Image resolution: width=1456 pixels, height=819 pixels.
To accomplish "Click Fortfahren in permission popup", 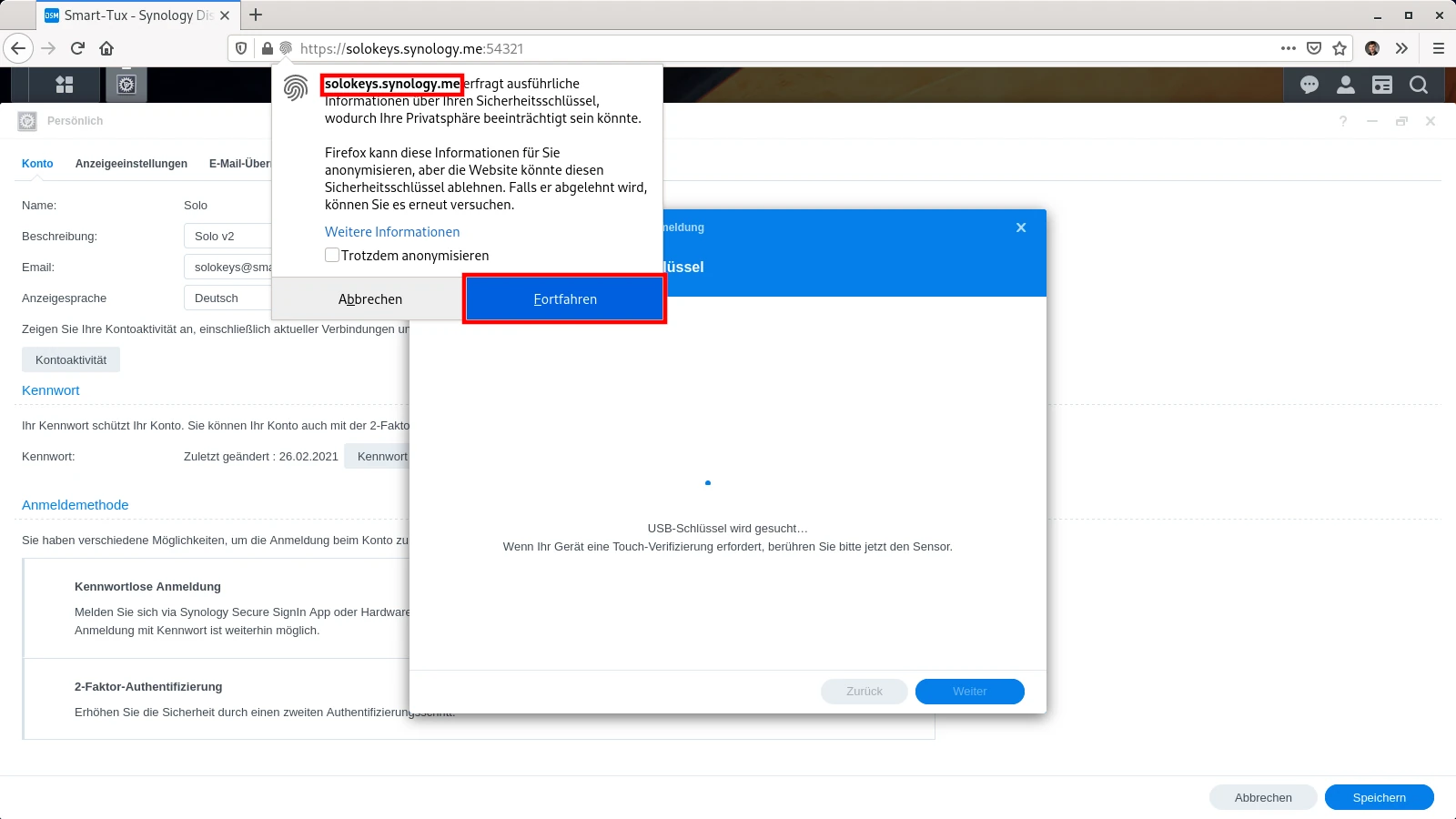I will (565, 299).
